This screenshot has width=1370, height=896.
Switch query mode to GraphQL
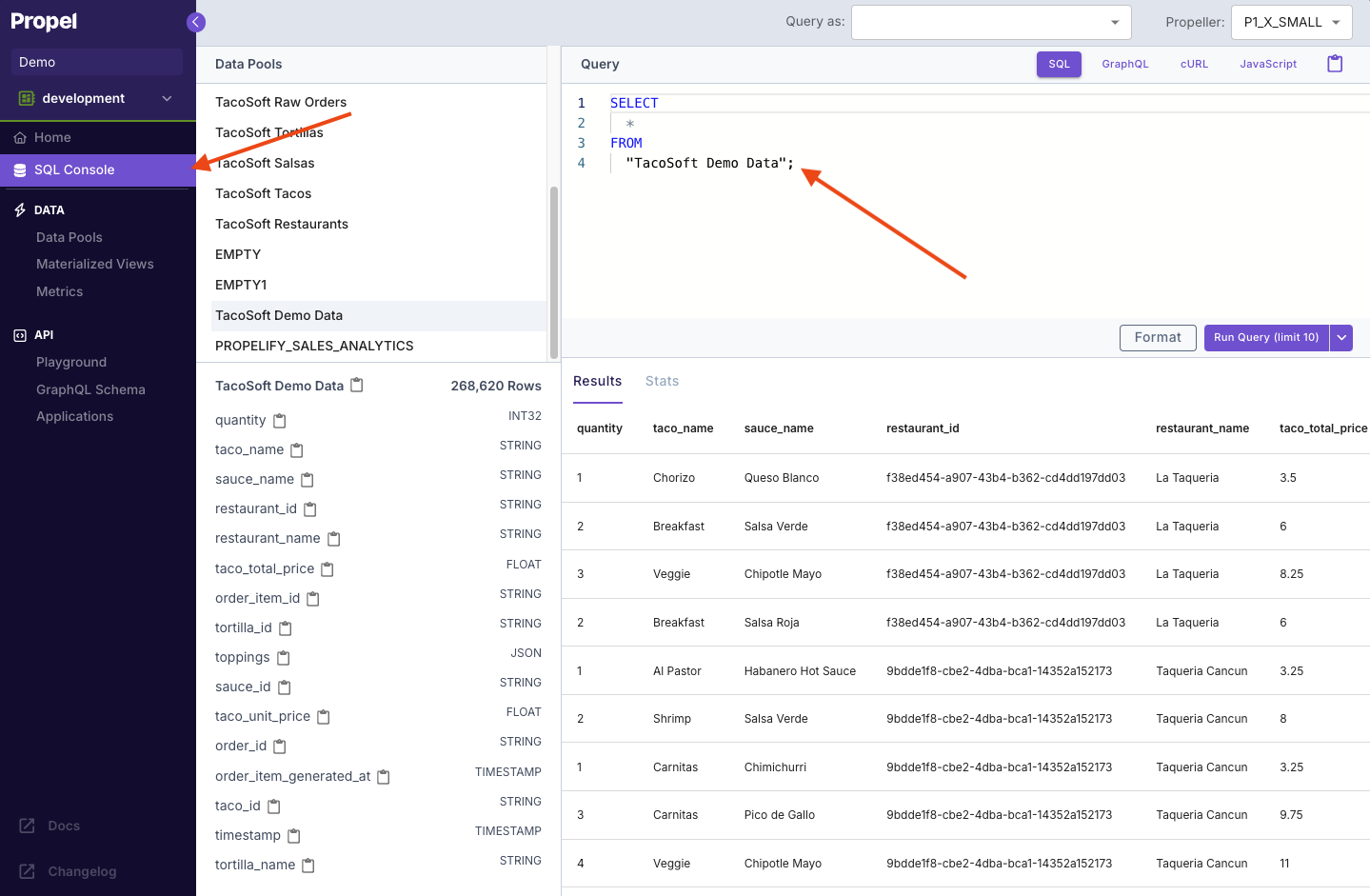coord(1124,63)
